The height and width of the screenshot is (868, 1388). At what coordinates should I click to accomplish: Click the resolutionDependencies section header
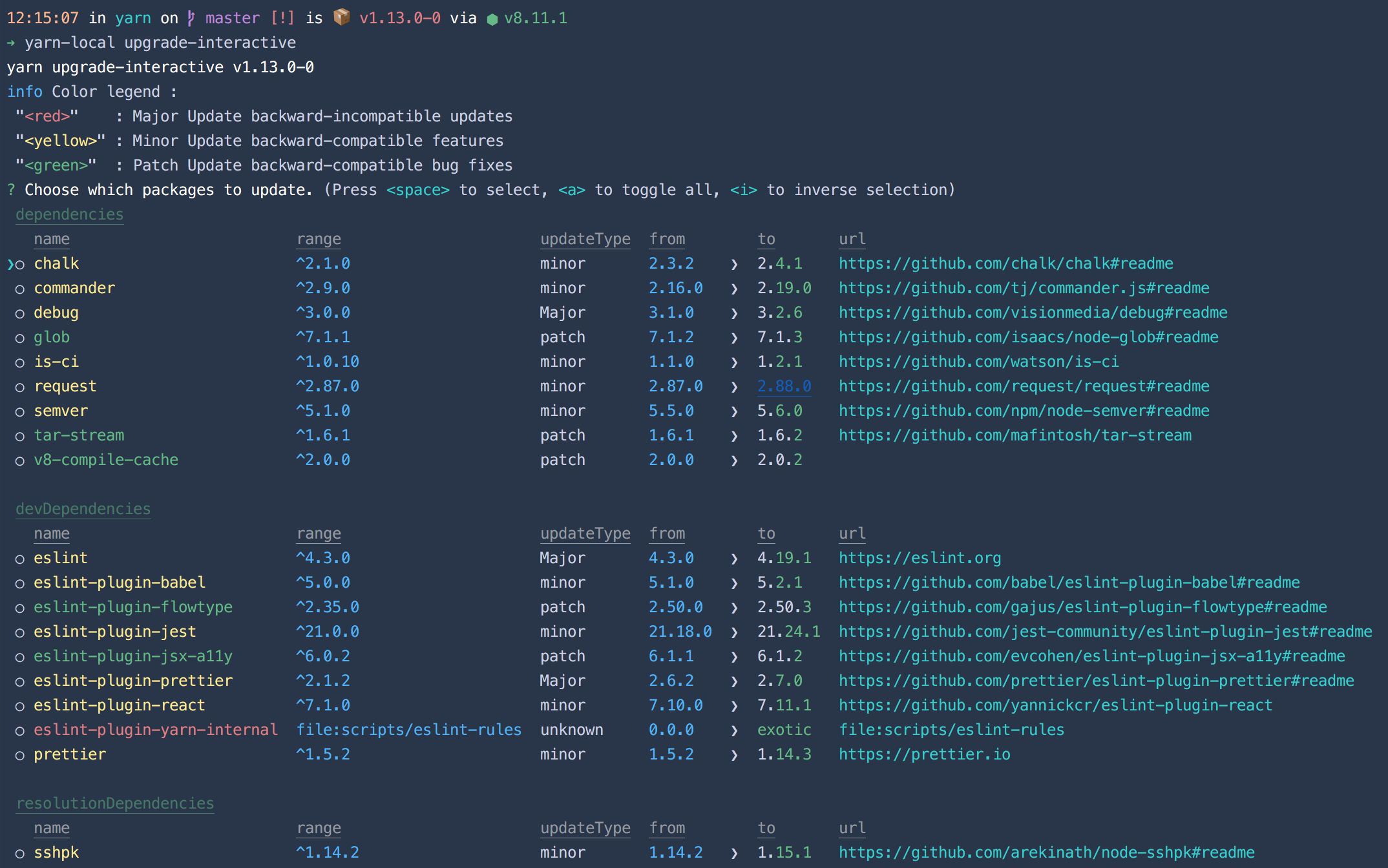pos(114,803)
